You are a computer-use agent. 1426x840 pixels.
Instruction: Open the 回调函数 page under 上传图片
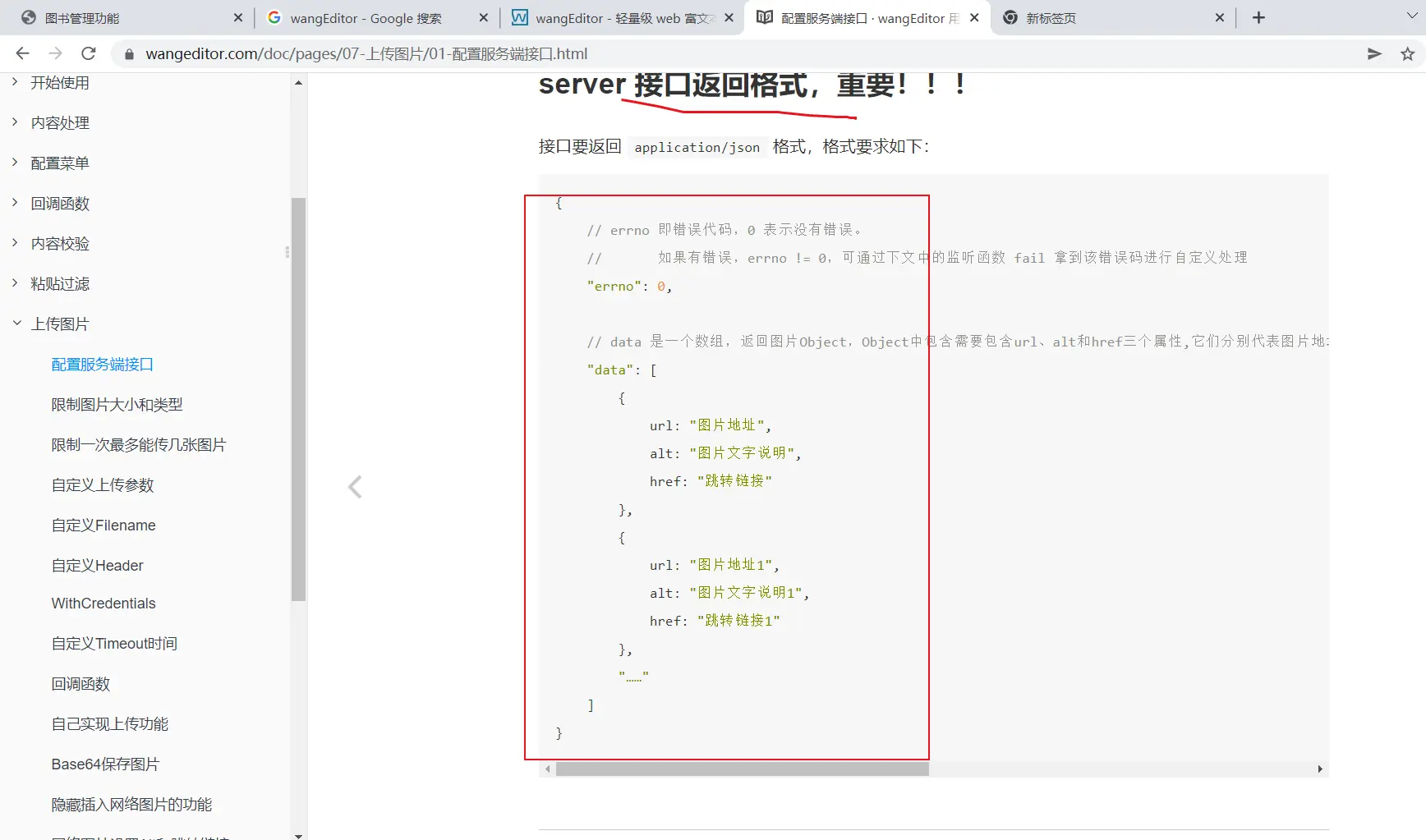(80, 684)
